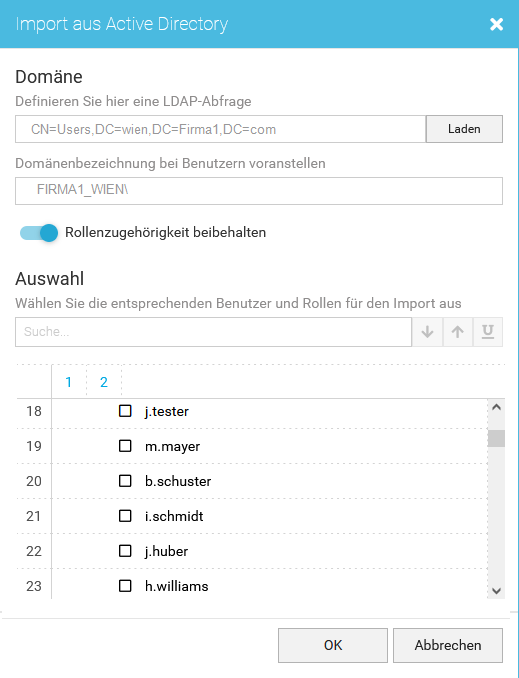Expand tree to level 2
This screenshot has height=678, width=519.
pyautogui.click(x=104, y=382)
